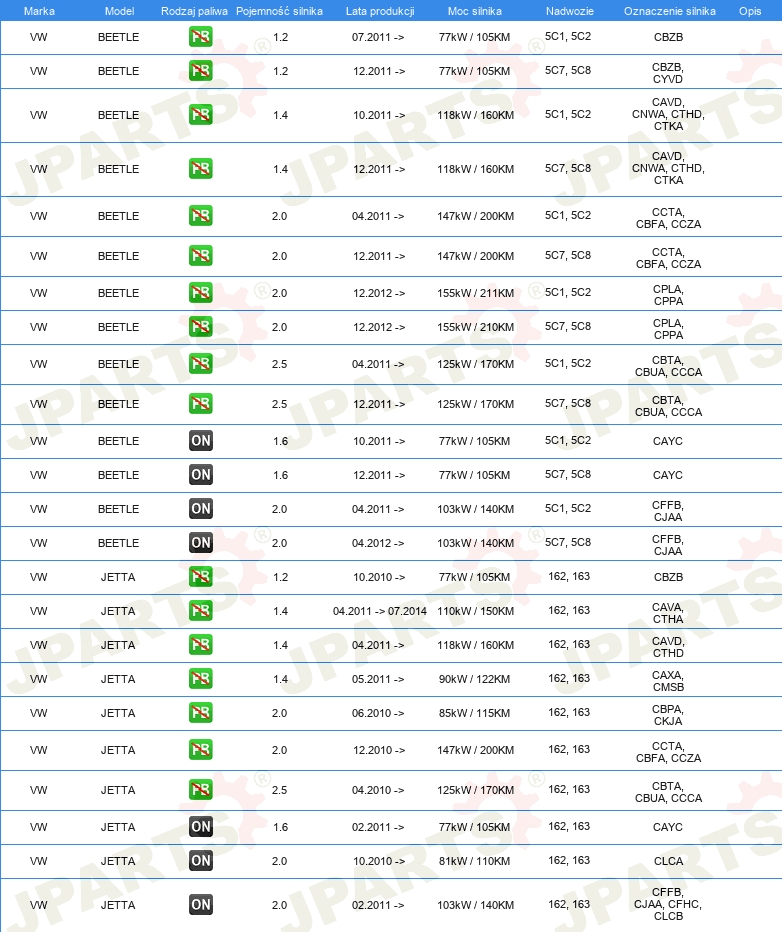Click petrol icon in Jetta 2.5 04.2010 row

pos(201,789)
